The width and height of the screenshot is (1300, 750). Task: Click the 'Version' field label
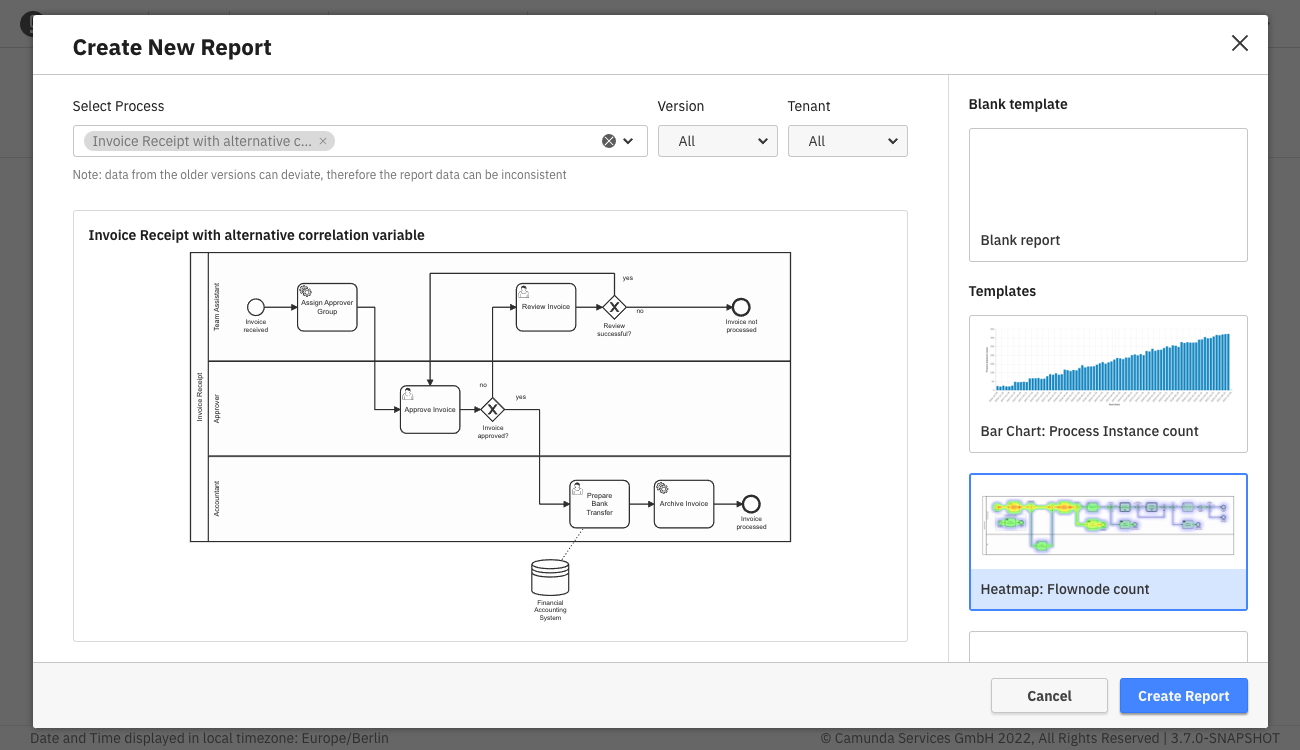681,106
